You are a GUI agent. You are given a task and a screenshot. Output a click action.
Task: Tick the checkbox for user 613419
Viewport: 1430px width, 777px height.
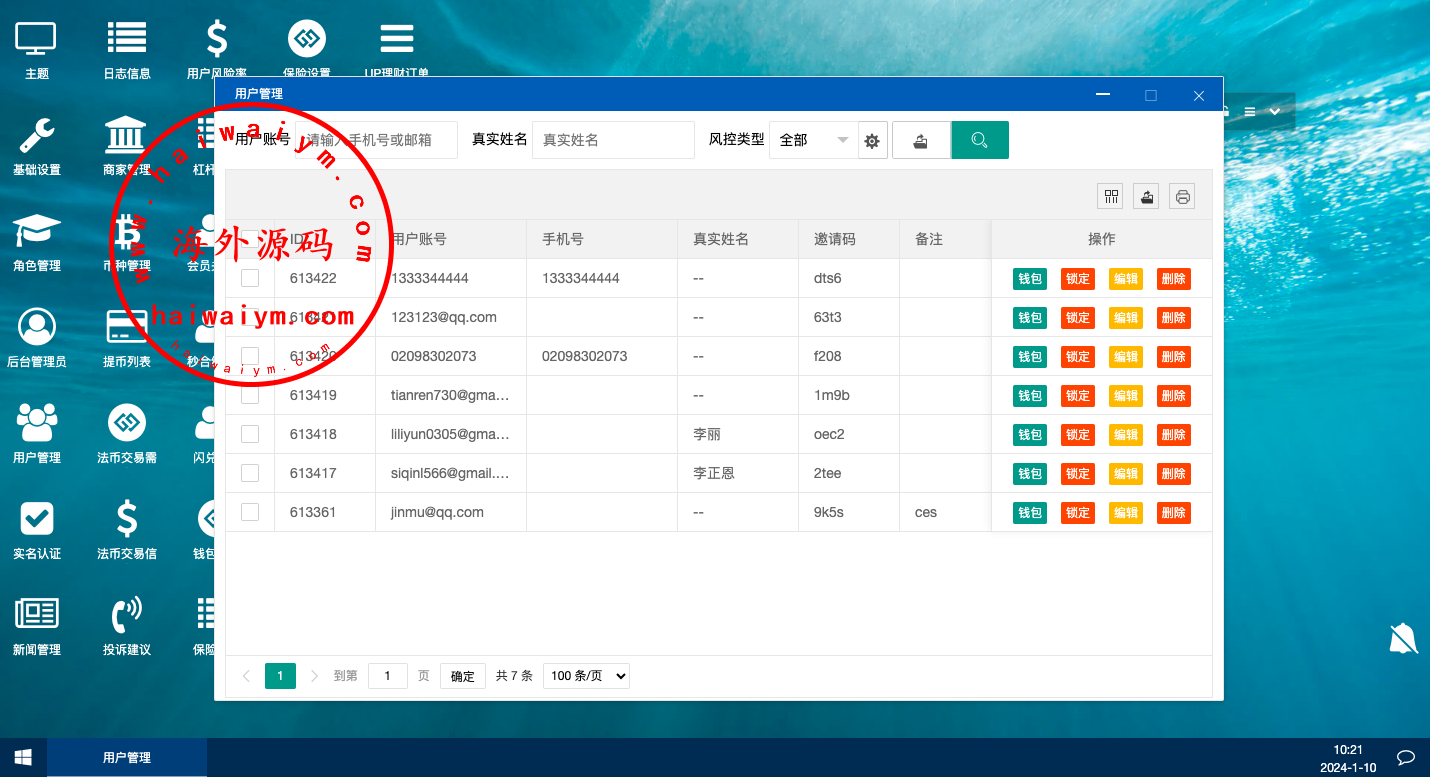(250, 395)
